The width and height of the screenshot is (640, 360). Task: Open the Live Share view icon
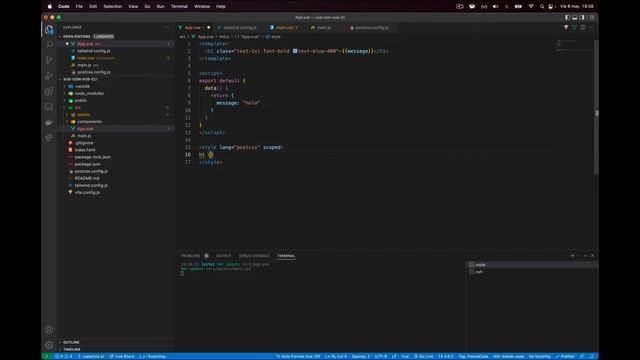[49, 138]
